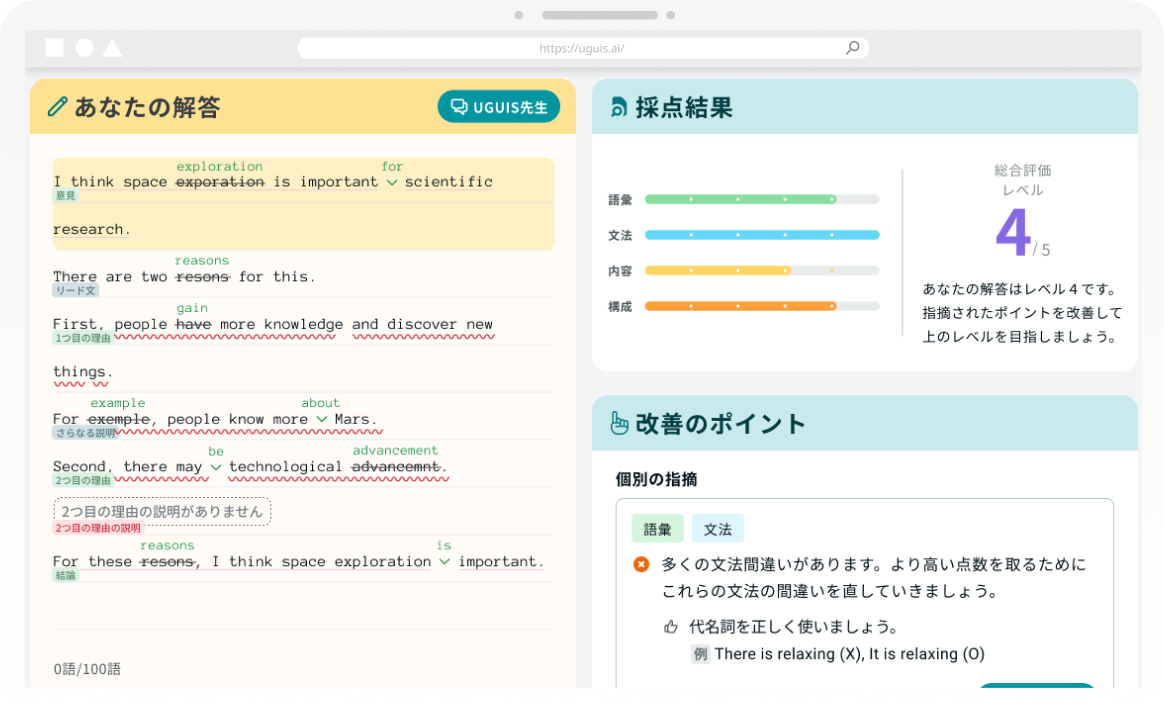Screen dimensions: 1164x718
Task: Click the 採点結果 grading icon
Action: pyautogui.click(x=619, y=108)
